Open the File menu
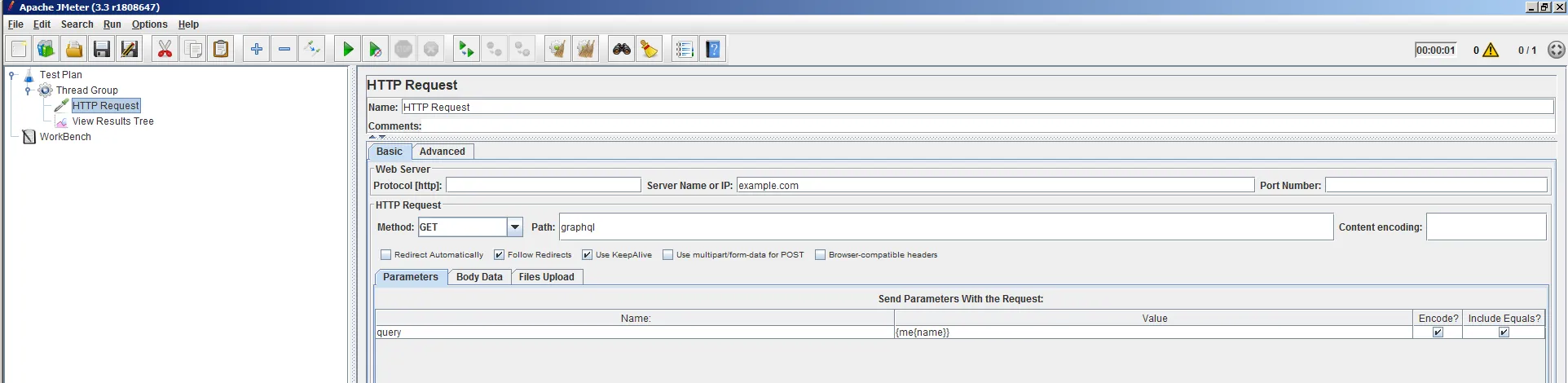This screenshot has width=1568, height=383. click(x=15, y=24)
